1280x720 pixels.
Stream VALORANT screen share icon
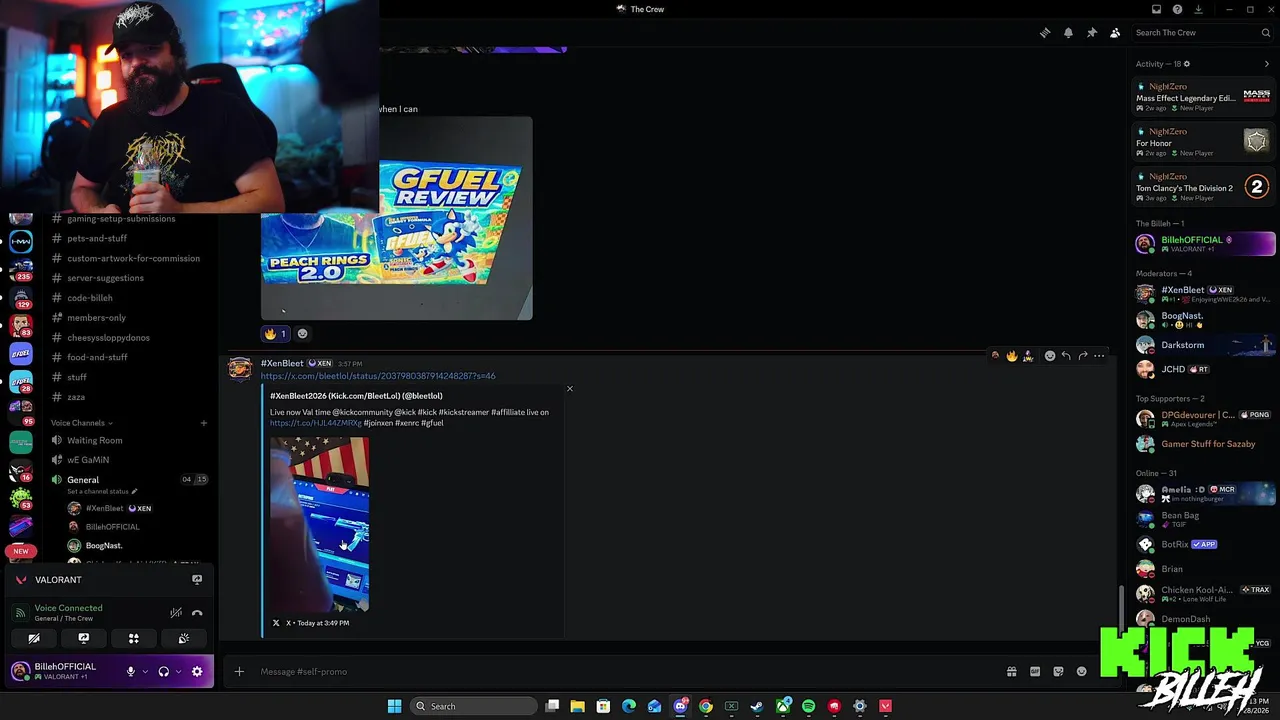(197, 580)
